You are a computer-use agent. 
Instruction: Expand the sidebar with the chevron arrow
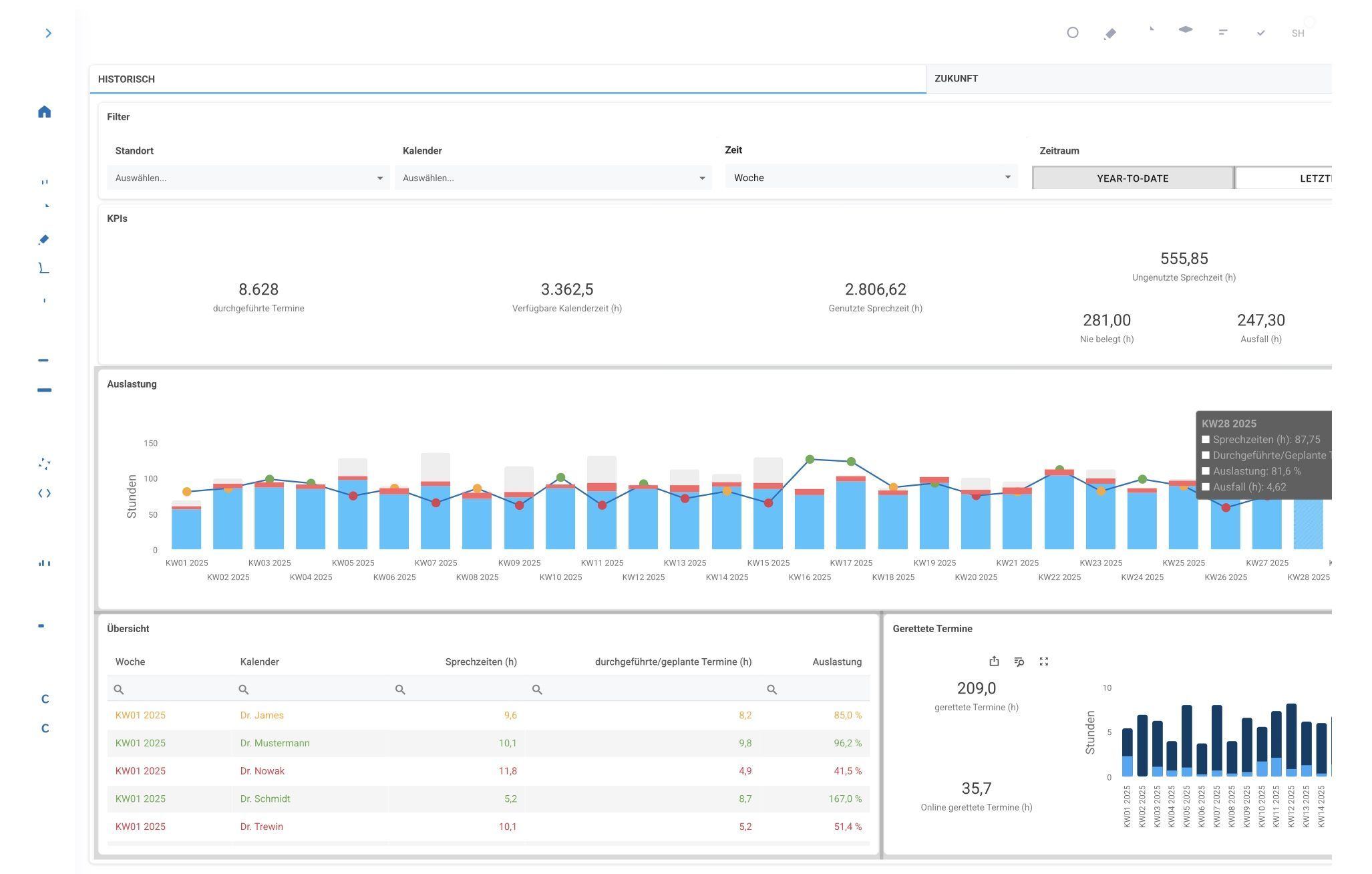point(48,33)
